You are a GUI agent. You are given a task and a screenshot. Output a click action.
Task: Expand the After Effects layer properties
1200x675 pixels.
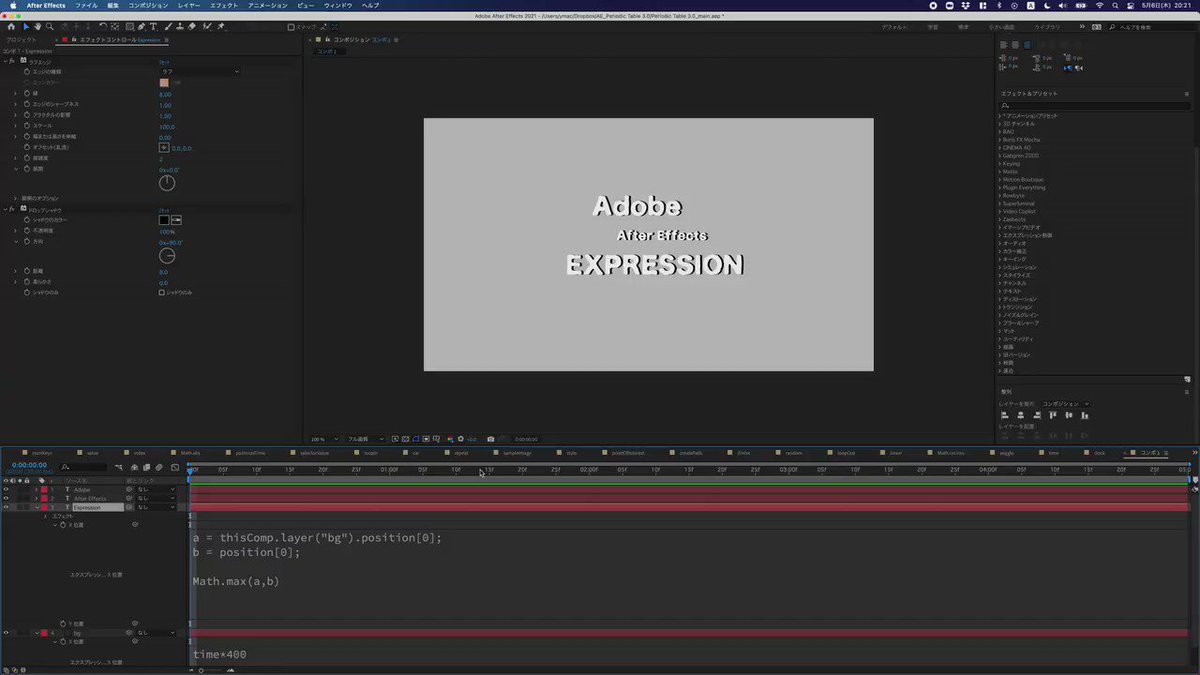[36, 498]
